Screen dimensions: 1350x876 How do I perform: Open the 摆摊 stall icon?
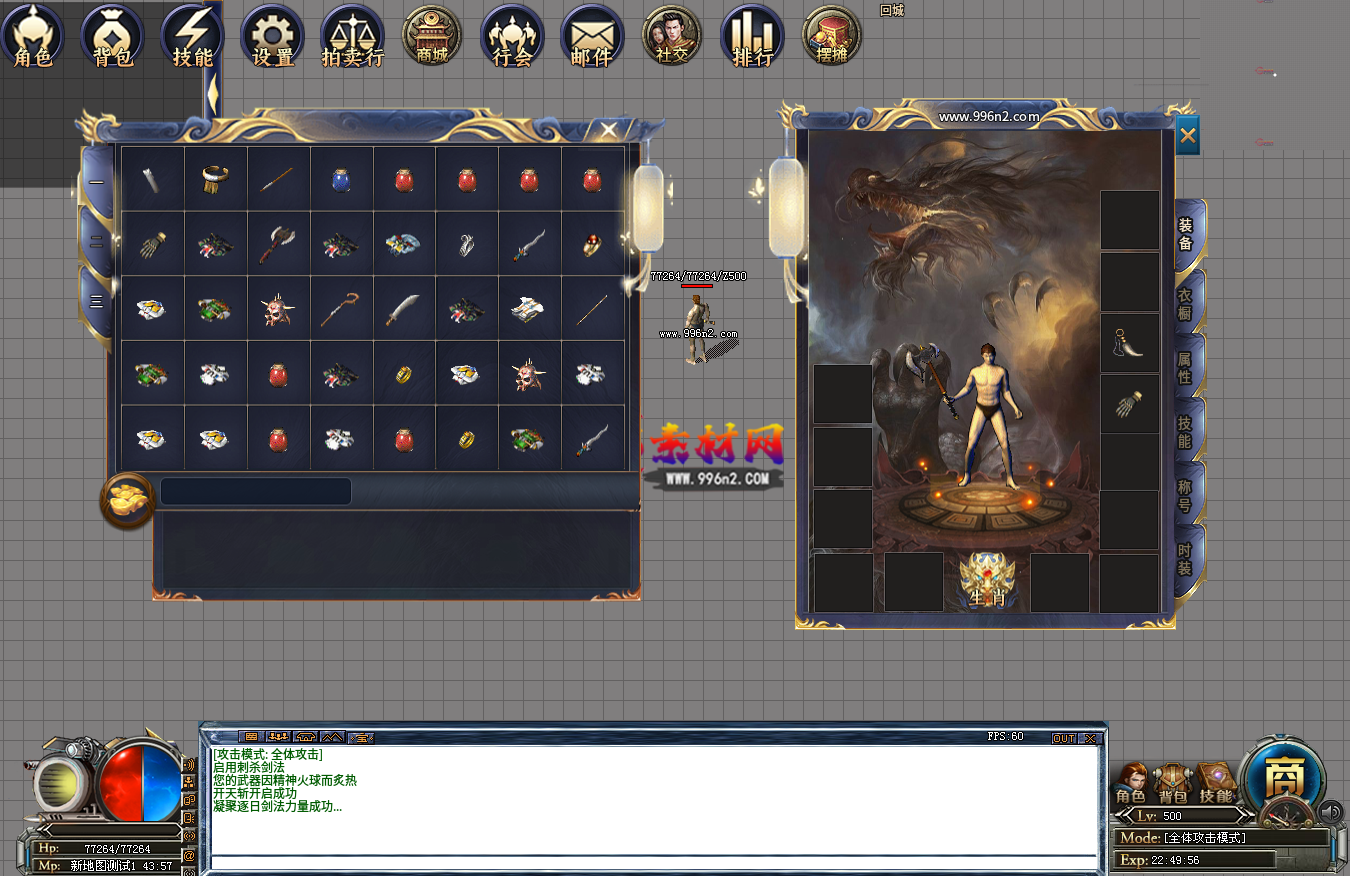tap(832, 36)
